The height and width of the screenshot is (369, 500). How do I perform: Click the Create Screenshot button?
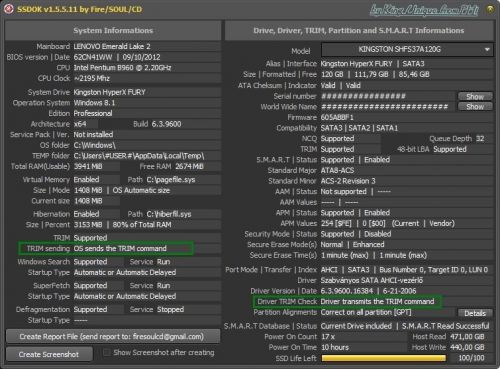pos(49,354)
